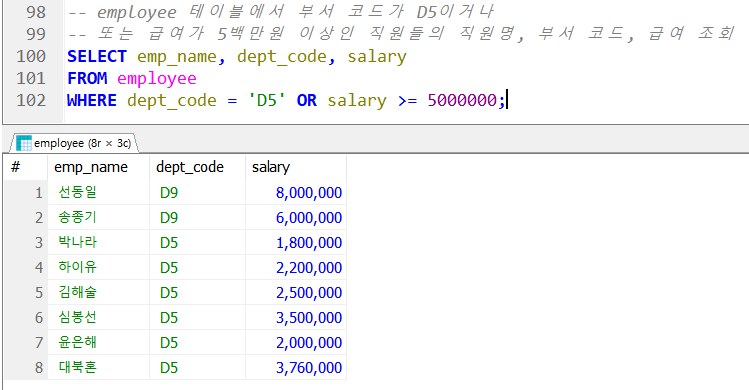Click the # row-number column header

pos(26,167)
